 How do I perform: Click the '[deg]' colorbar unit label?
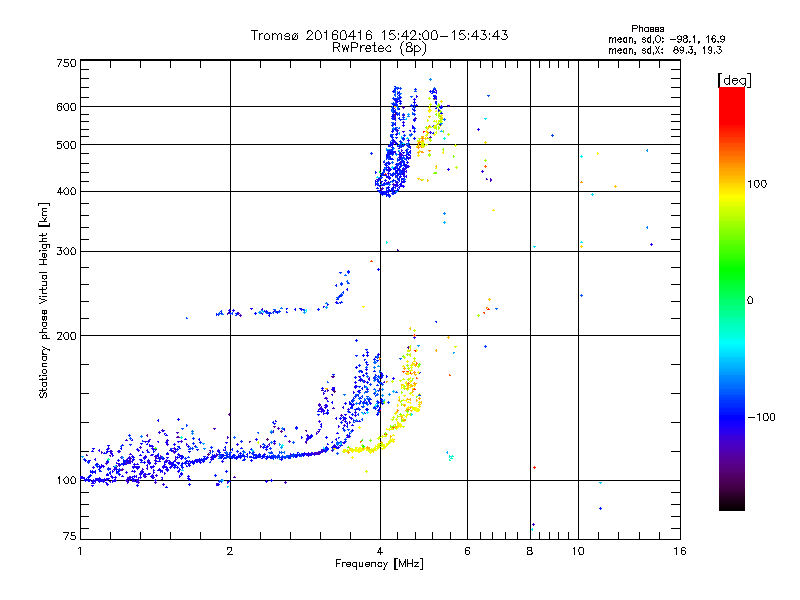(x=734, y=80)
